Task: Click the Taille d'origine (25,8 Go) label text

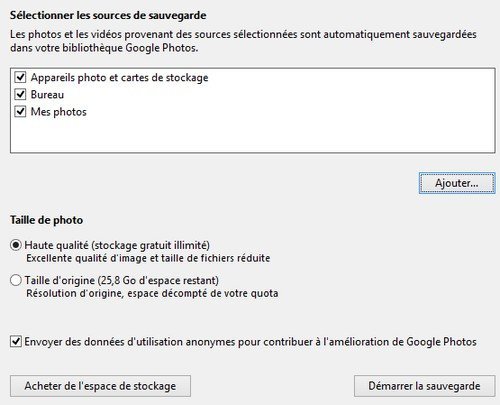Action: click(122, 280)
